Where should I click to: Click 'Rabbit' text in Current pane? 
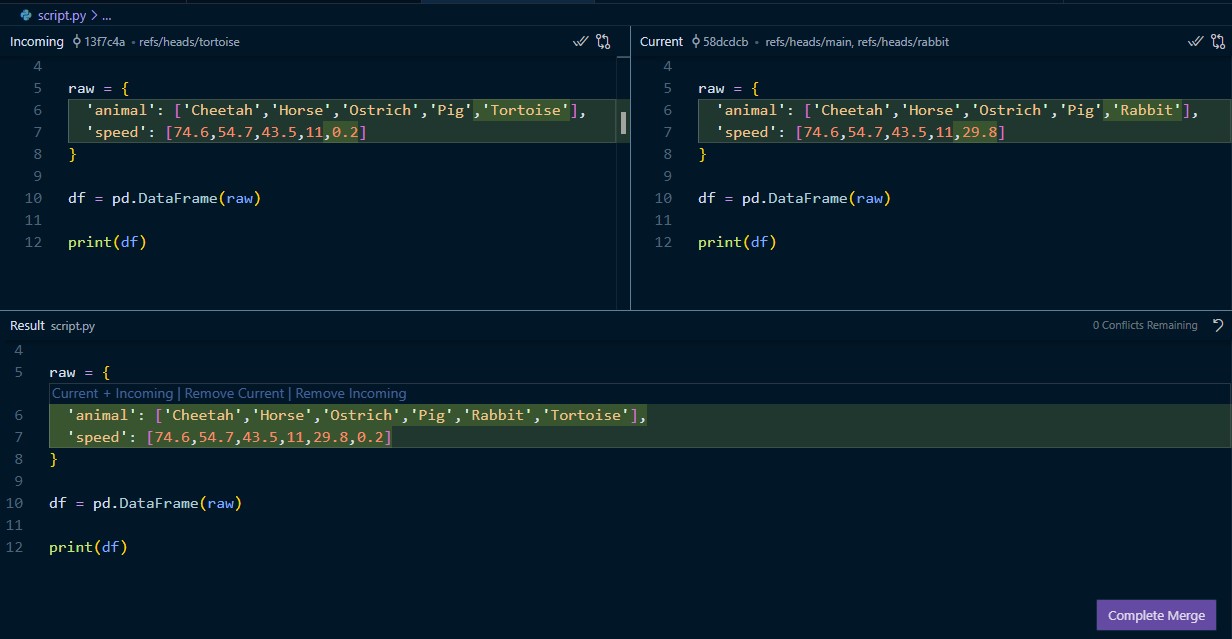[x=1147, y=110]
